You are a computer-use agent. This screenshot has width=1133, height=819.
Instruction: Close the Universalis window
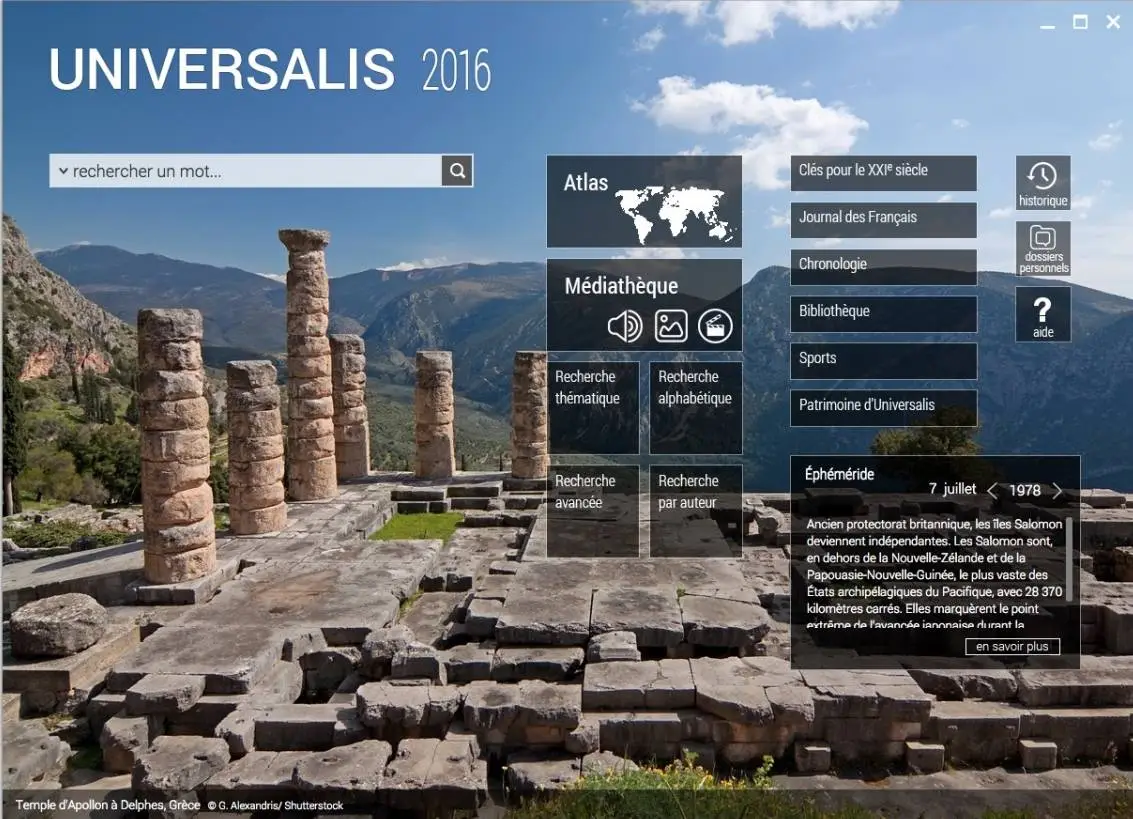click(1113, 22)
